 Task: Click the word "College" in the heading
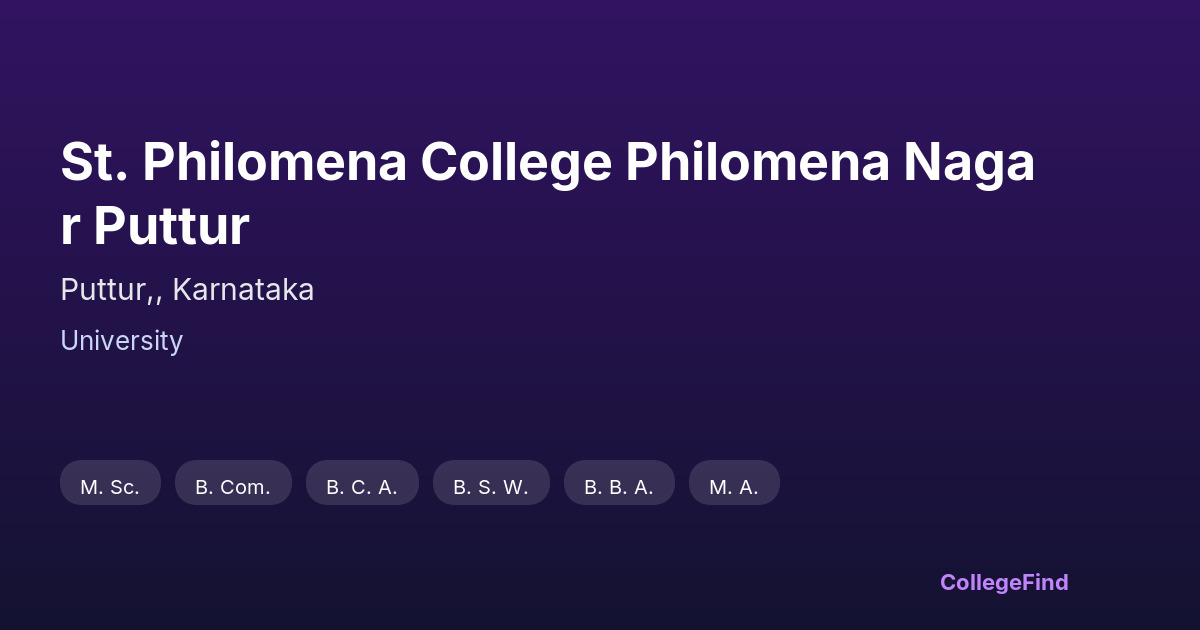(x=516, y=163)
